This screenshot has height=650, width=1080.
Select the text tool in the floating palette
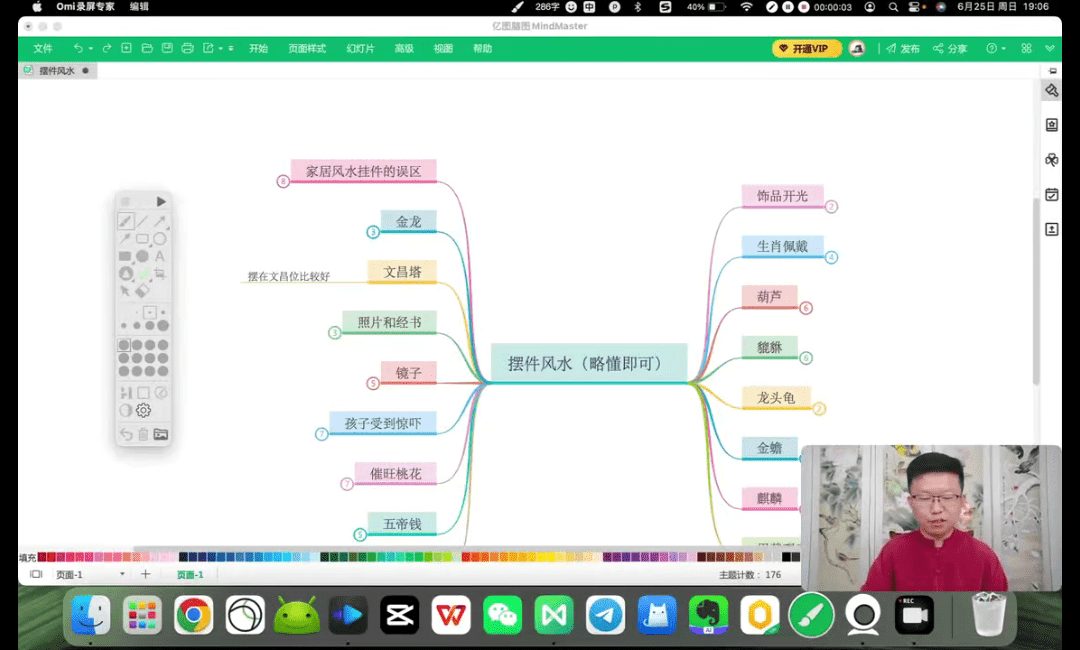point(159,256)
